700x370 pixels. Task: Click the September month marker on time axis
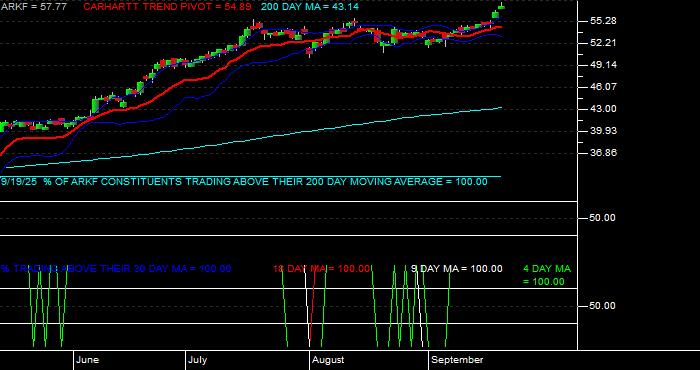tap(457, 360)
